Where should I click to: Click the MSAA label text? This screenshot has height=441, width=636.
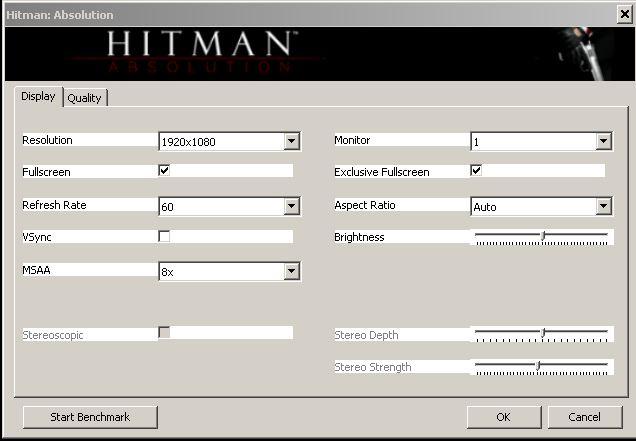[36, 270]
